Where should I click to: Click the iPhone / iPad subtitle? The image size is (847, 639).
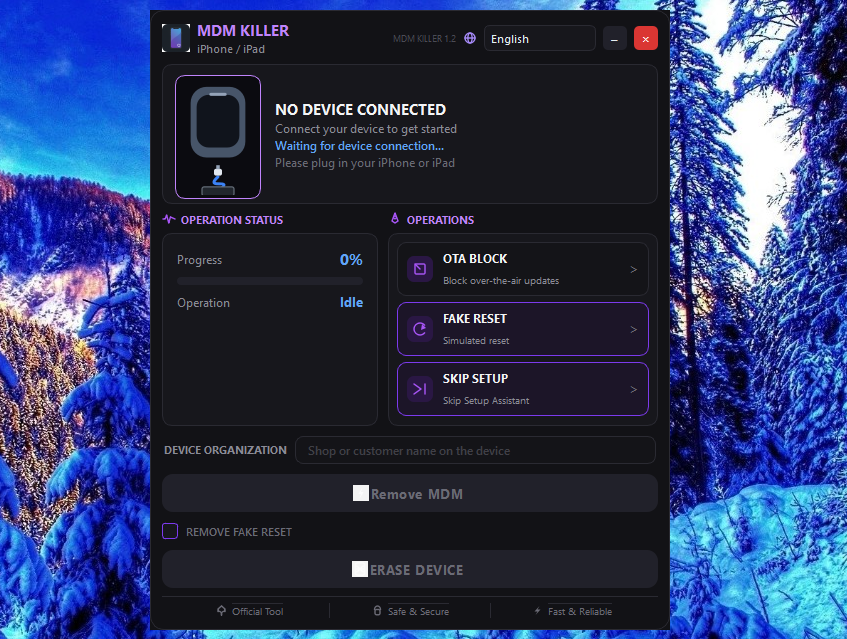231,49
